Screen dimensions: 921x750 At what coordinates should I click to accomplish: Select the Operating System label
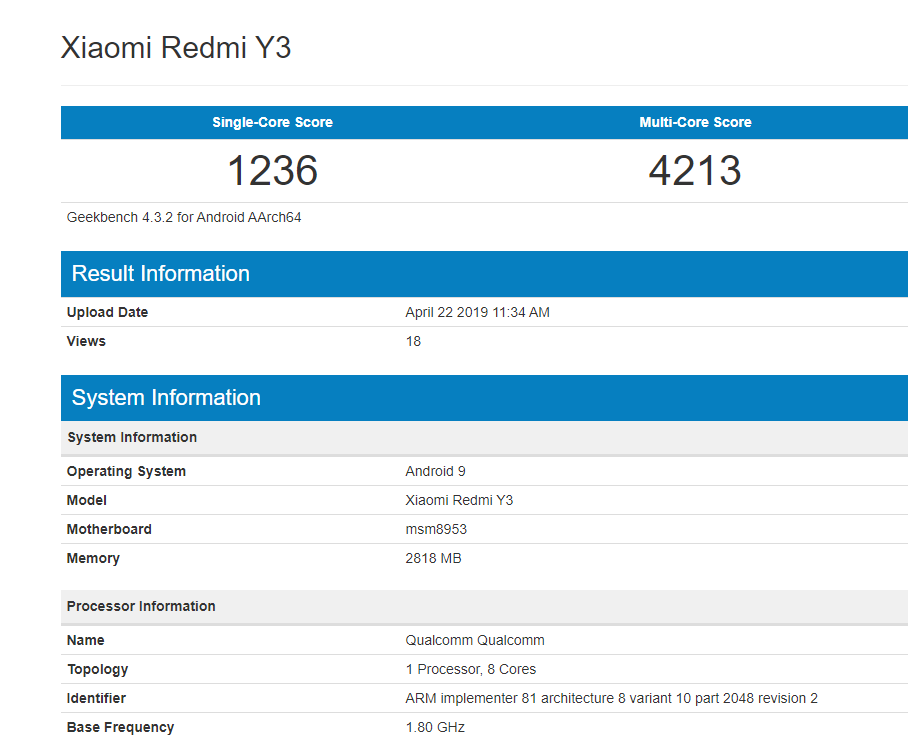[126, 472]
